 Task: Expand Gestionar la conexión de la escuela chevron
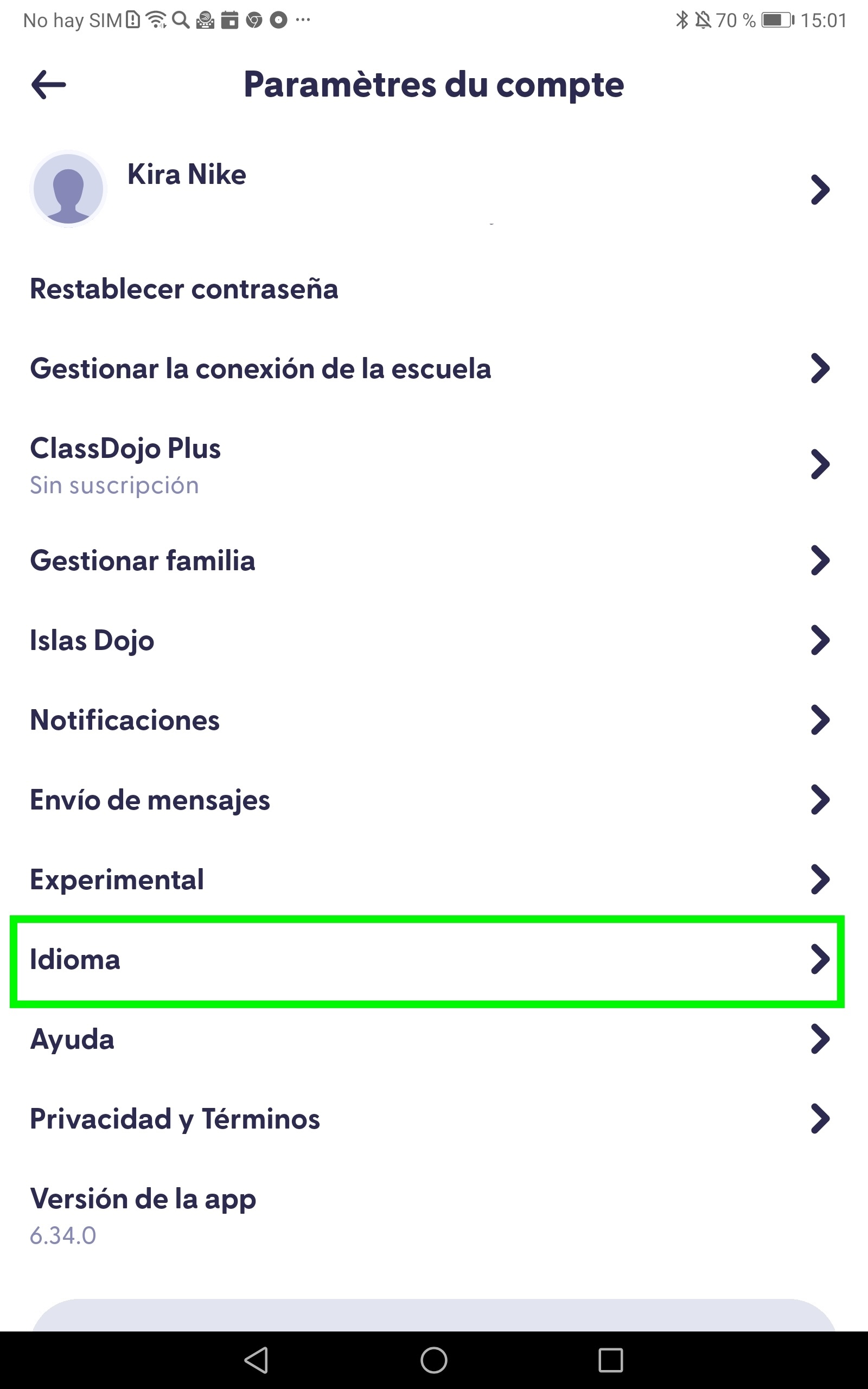[820, 368]
